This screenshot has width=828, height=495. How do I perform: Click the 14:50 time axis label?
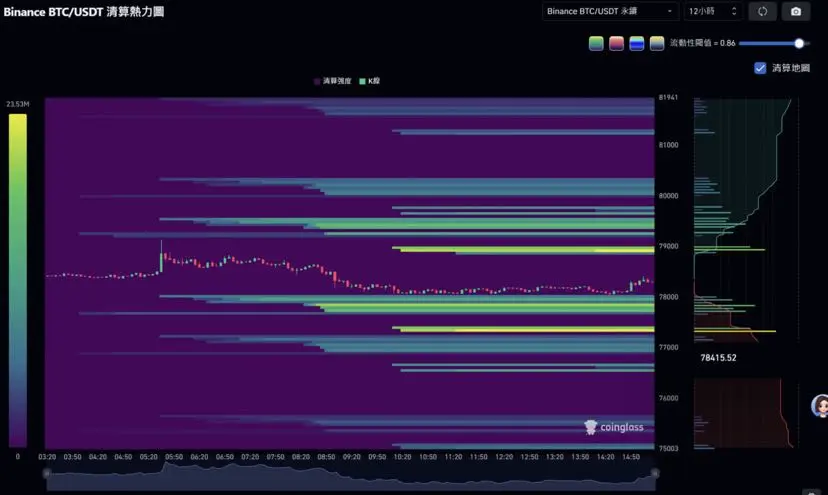pos(631,457)
